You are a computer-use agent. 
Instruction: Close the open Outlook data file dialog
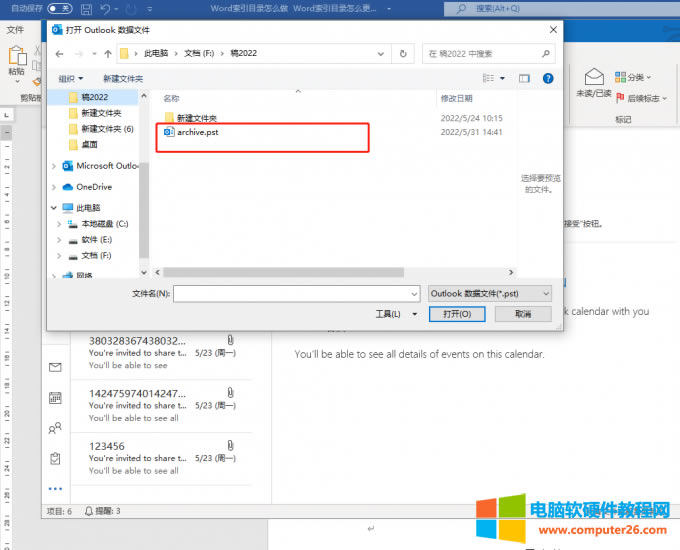553,30
